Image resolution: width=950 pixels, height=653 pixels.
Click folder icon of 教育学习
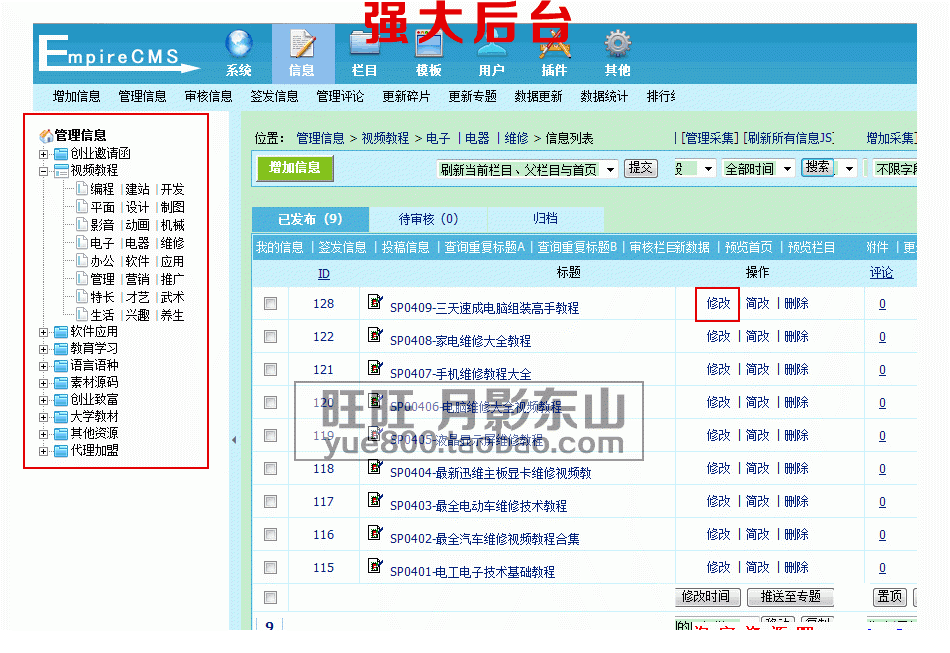[x=61, y=349]
